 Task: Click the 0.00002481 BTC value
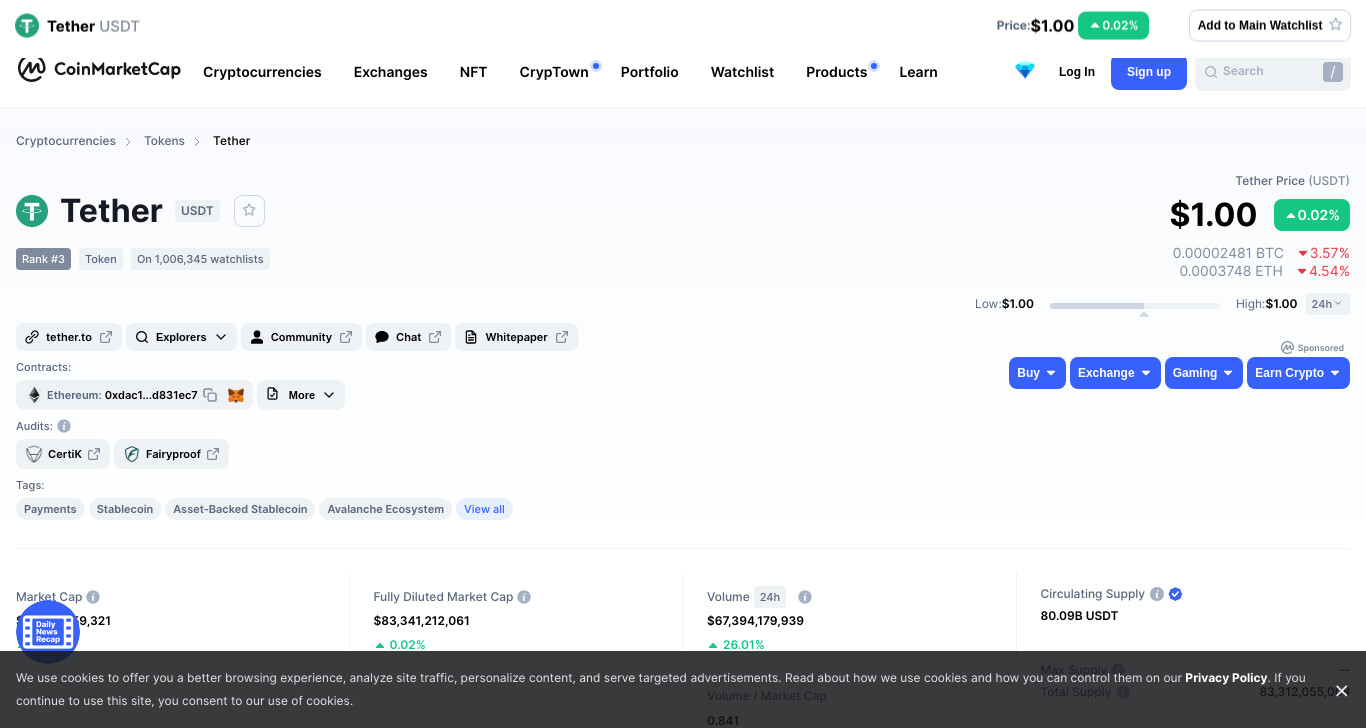tap(1228, 253)
